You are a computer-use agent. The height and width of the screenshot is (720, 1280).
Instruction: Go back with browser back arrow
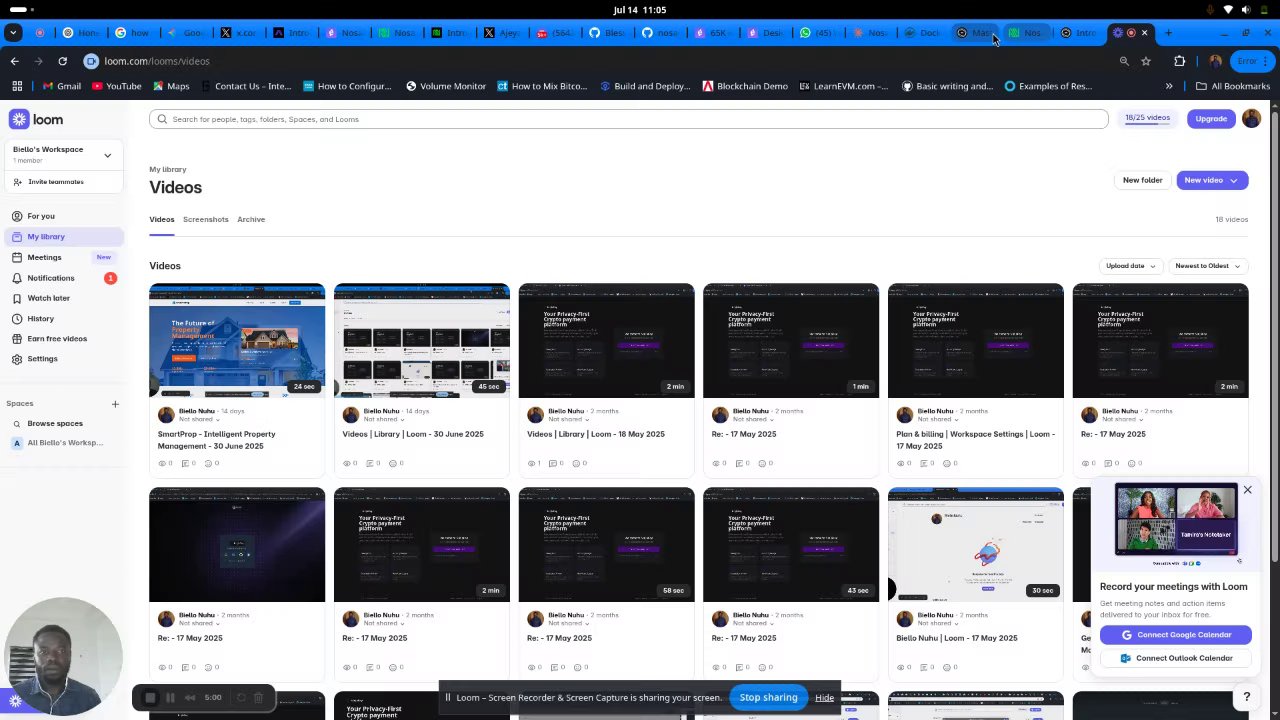click(14, 61)
